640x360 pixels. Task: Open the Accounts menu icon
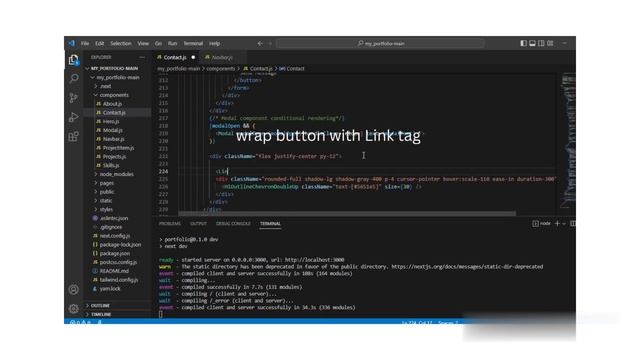point(73,289)
